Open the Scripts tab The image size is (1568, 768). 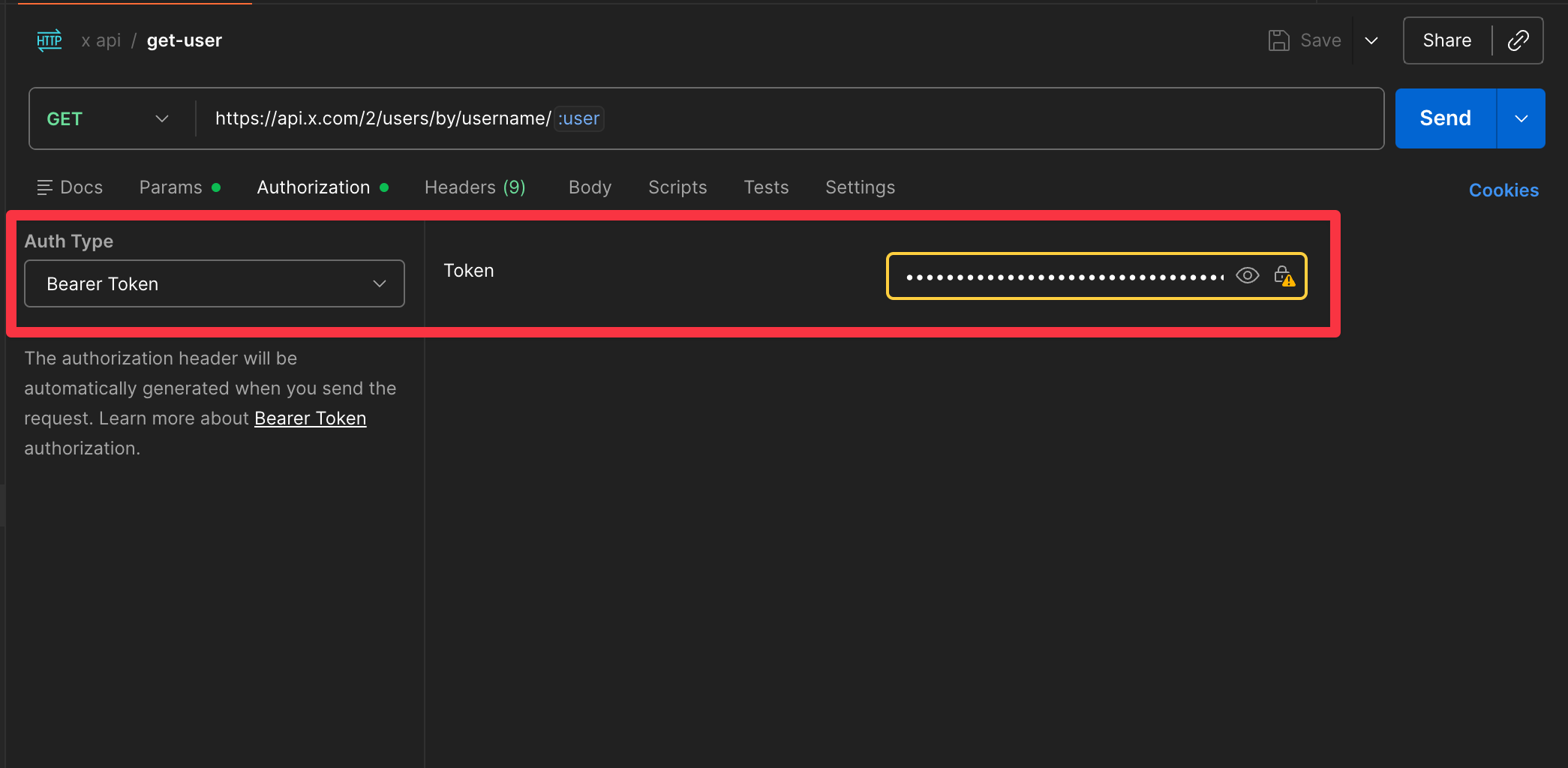[677, 187]
